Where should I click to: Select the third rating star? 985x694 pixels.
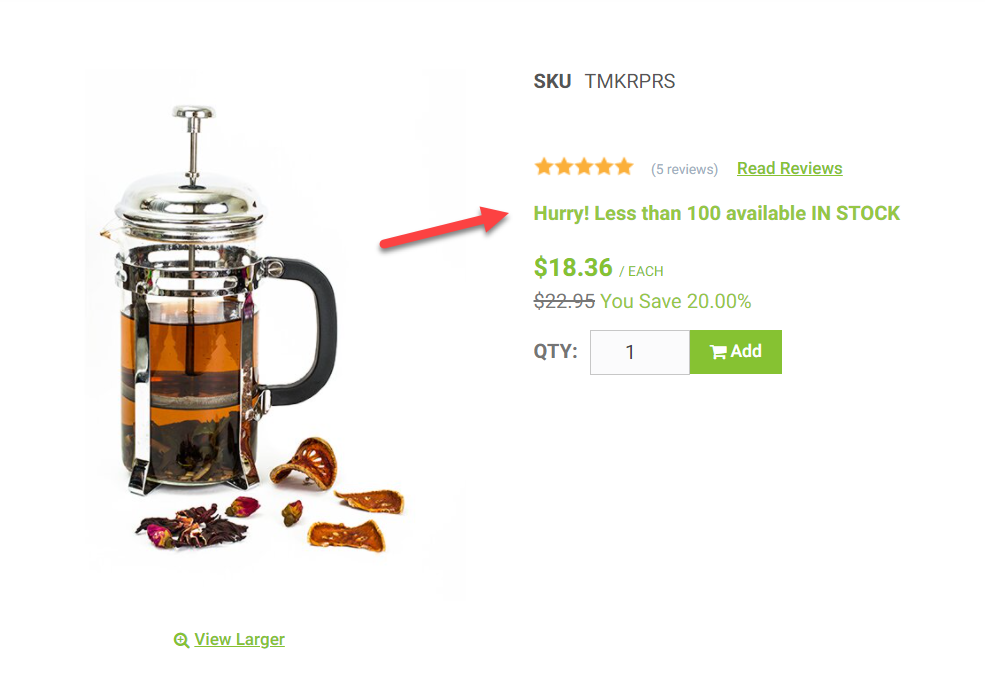[584, 167]
